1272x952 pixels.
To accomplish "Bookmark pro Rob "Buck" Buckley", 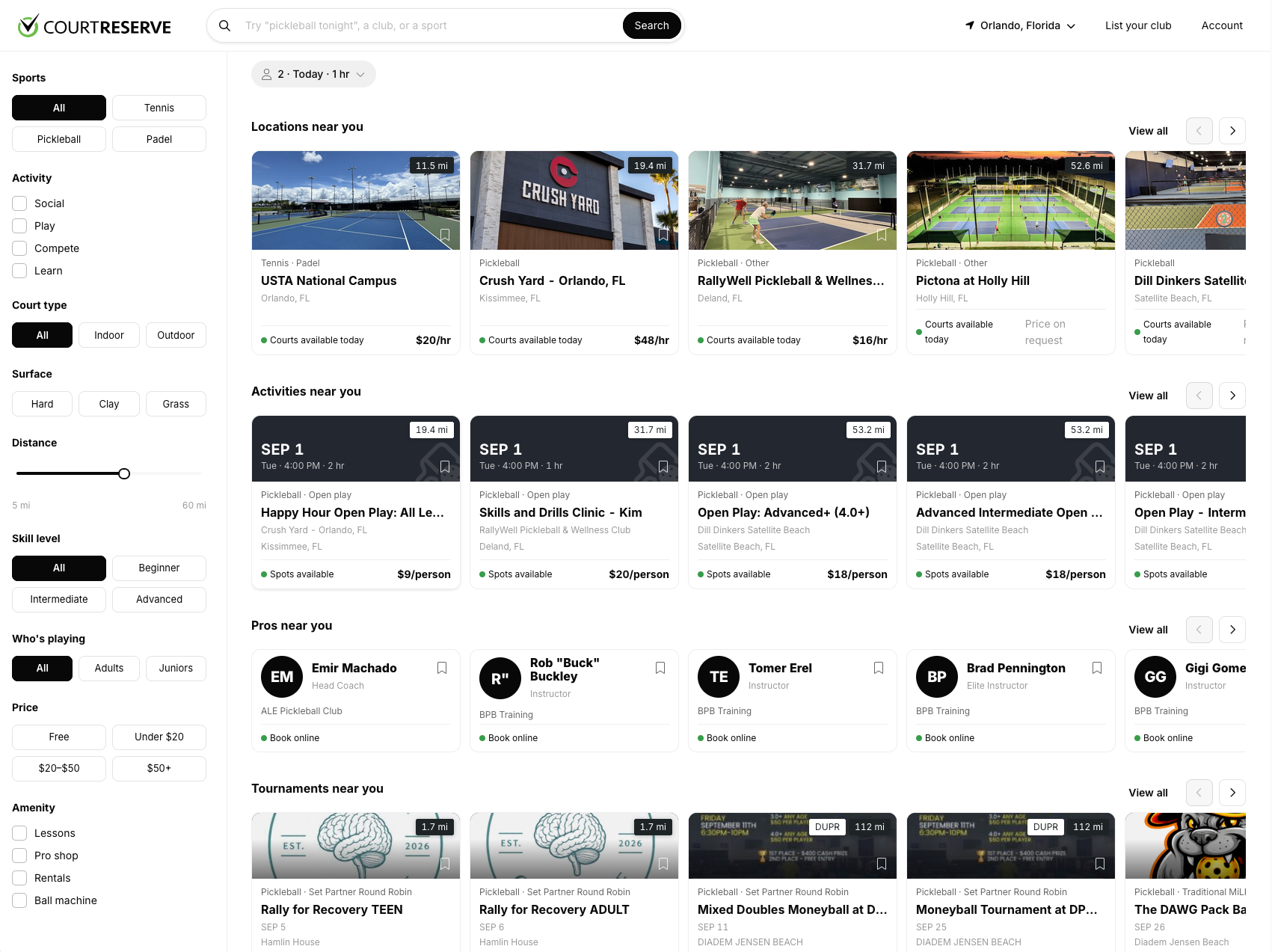I will pyautogui.click(x=660, y=668).
